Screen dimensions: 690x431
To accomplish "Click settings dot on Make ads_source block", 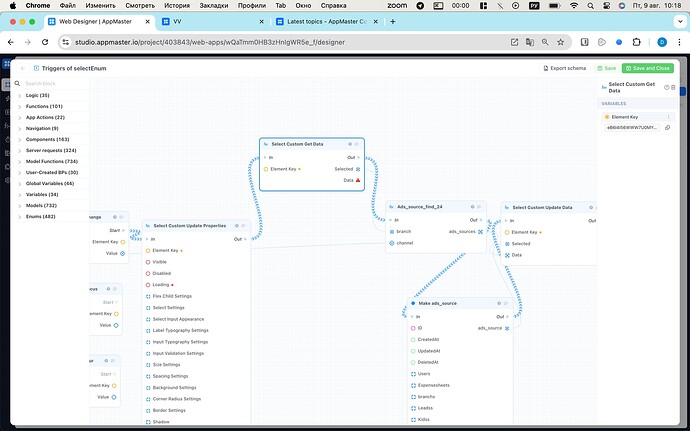I will [499, 303].
